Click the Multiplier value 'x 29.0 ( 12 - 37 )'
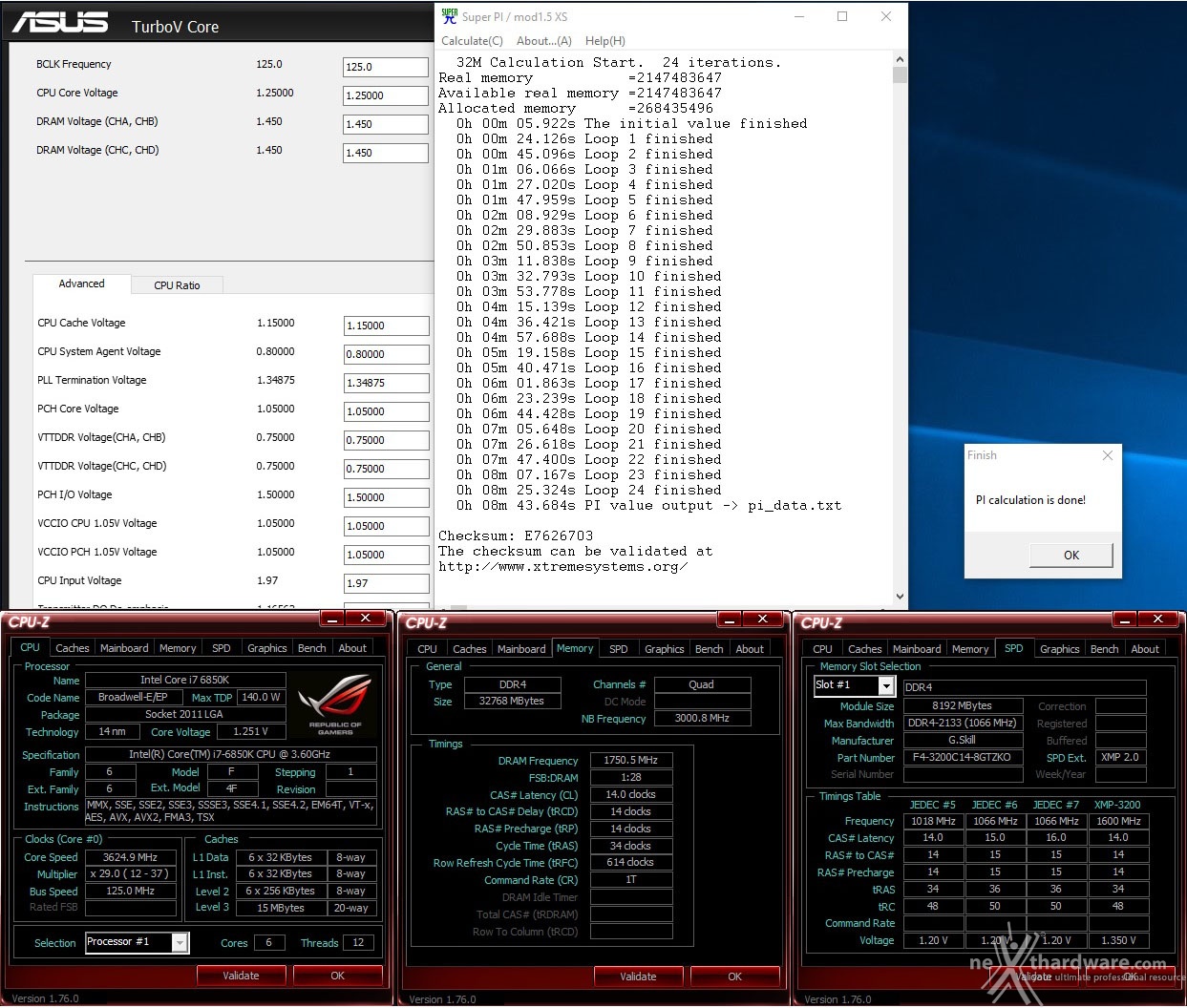This screenshot has height=1008, width=1187. coord(131,874)
